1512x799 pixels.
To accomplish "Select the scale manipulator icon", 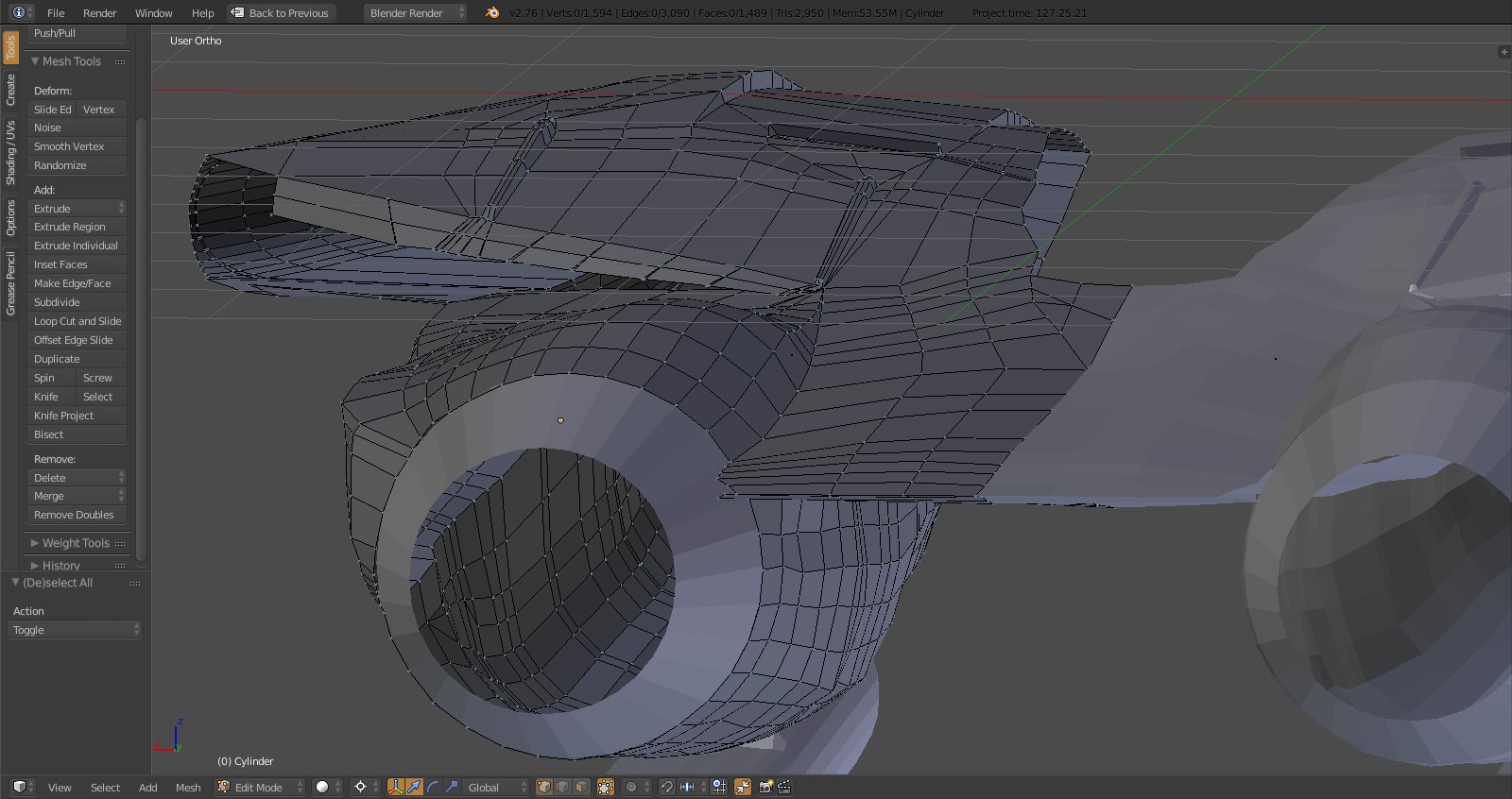I will (x=452, y=787).
